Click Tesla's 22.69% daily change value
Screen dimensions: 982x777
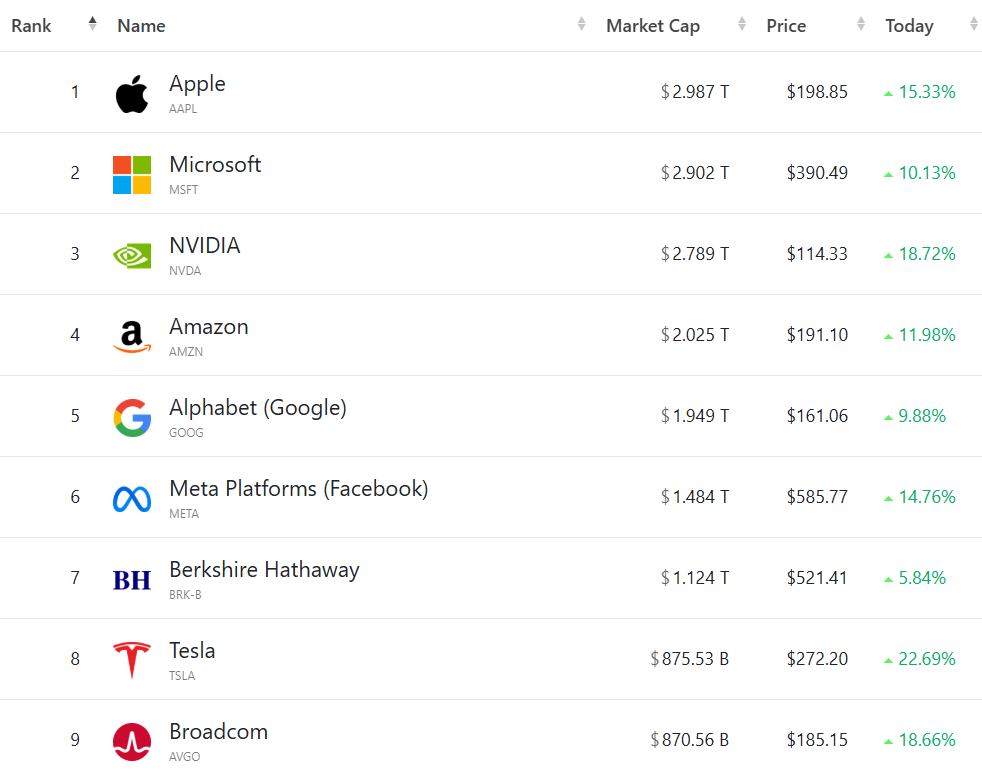(x=926, y=659)
